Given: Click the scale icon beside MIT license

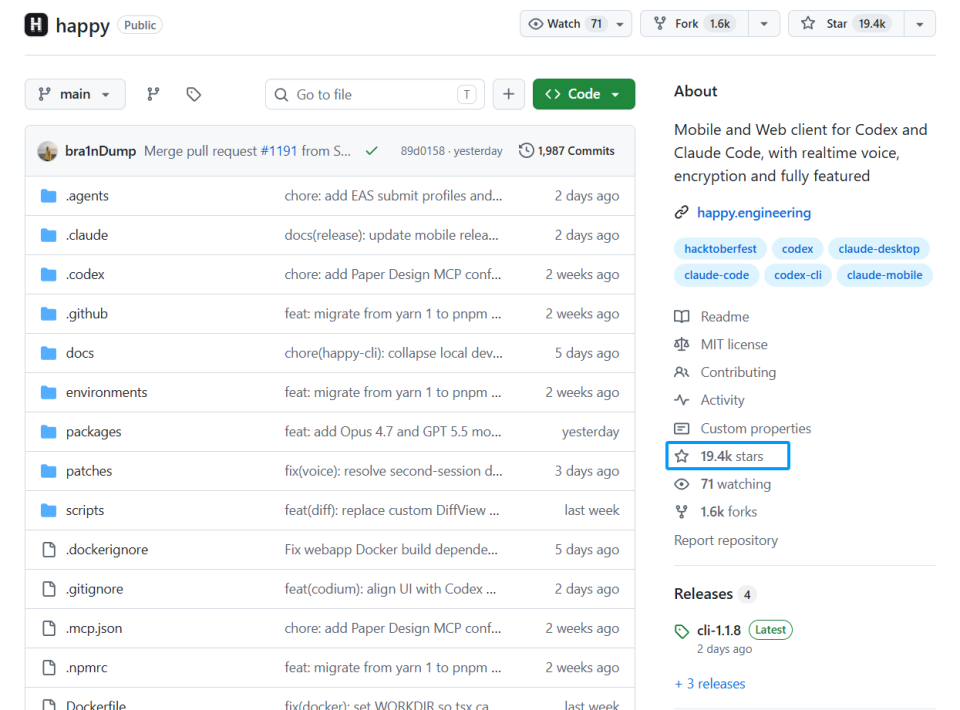Looking at the screenshot, I should [x=681, y=344].
